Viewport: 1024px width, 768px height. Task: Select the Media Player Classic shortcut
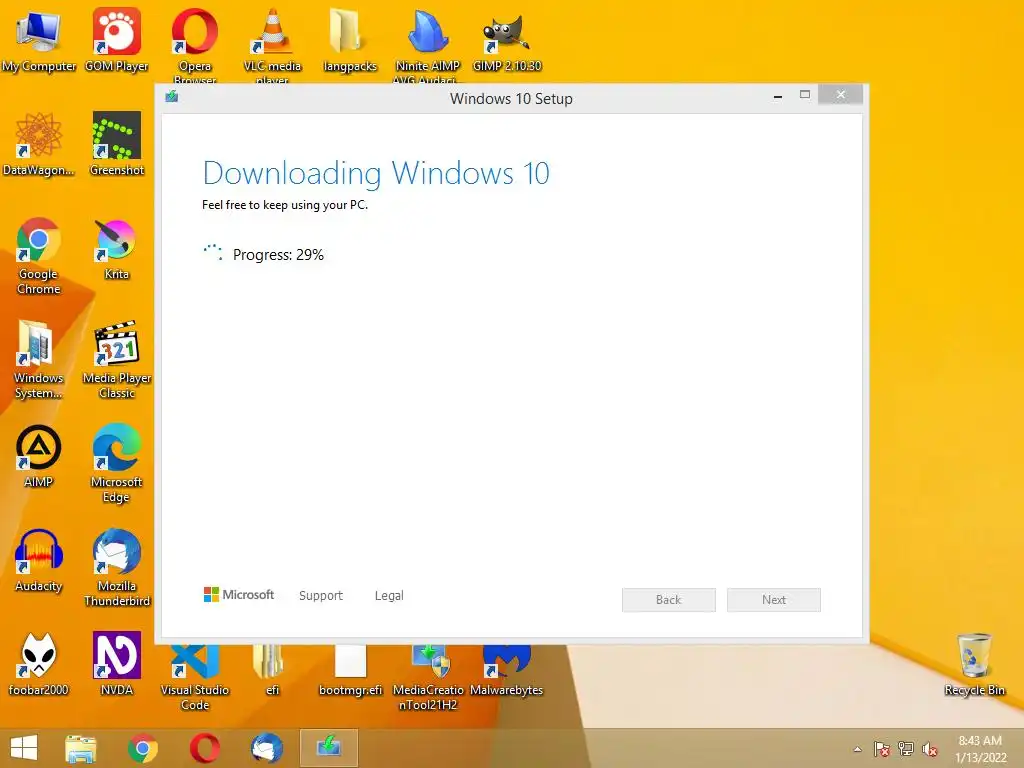117,360
